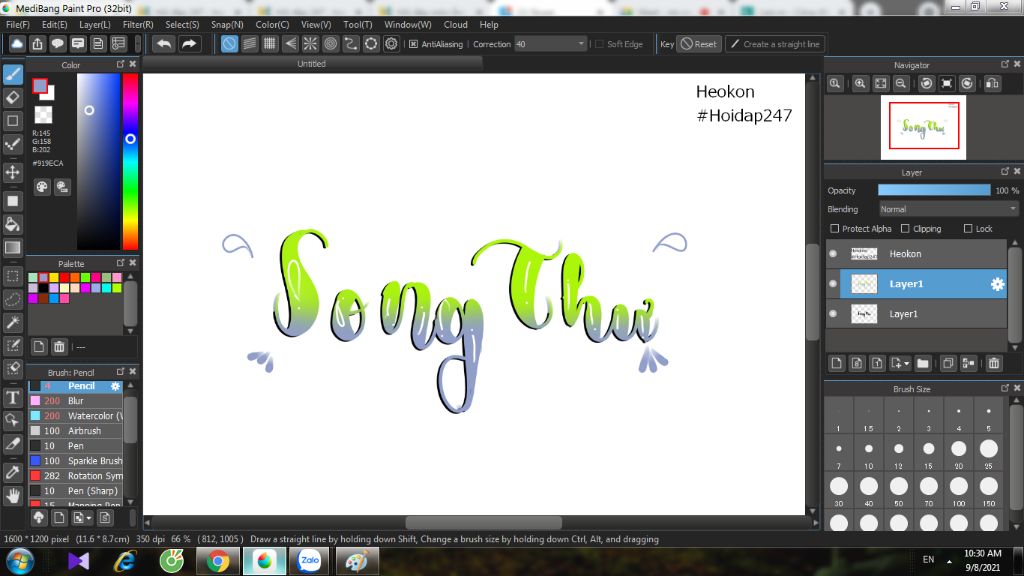The image size is (1024, 576).
Task: Select the Brush tool in left toolbar
Action: pos(12,74)
